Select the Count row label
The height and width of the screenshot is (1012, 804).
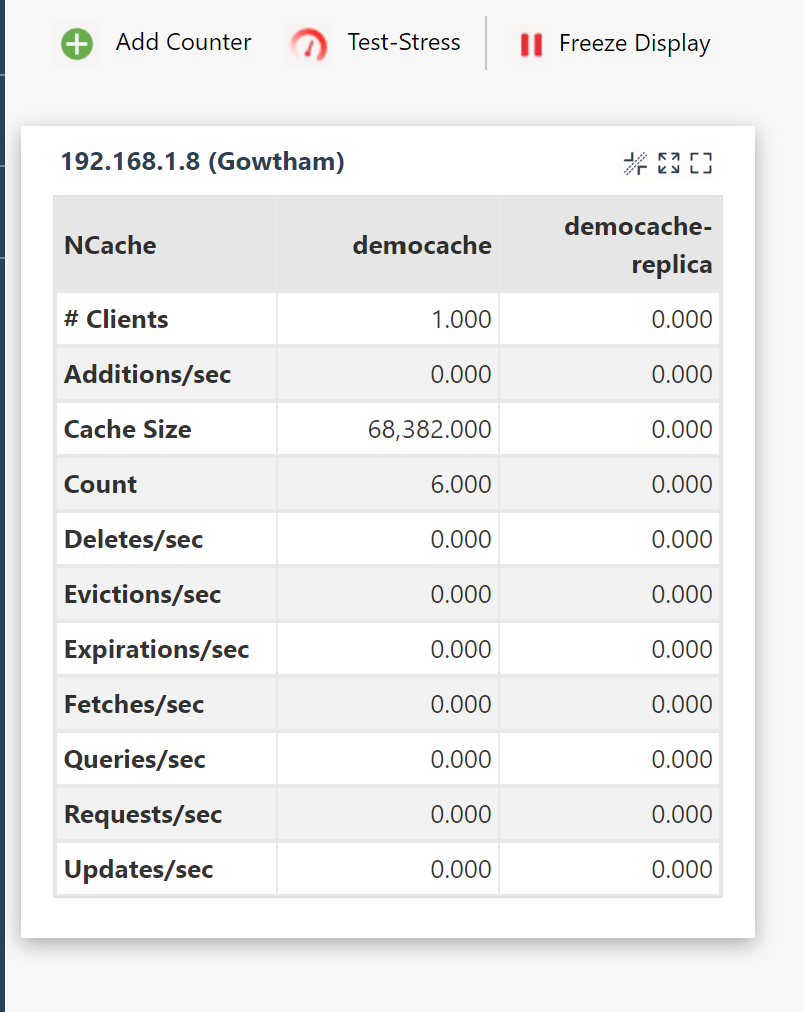tap(100, 484)
